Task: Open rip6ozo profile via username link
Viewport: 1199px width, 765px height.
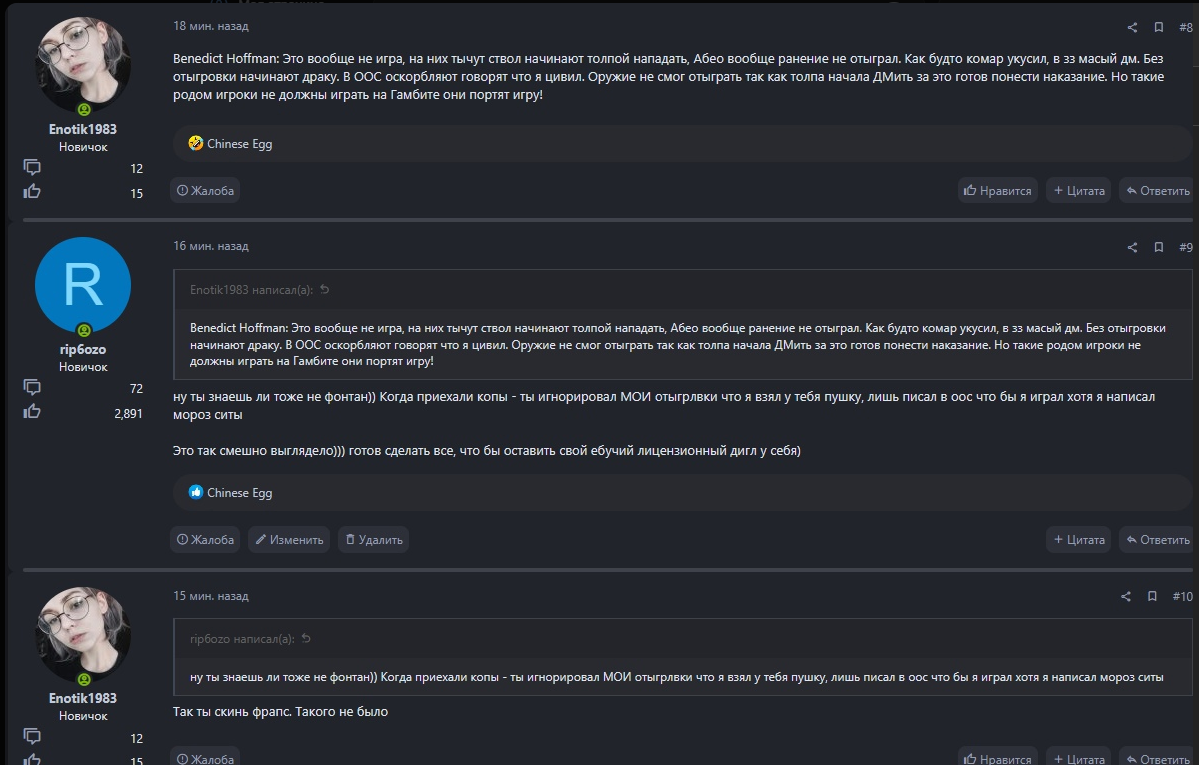Action: click(x=83, y=349)
